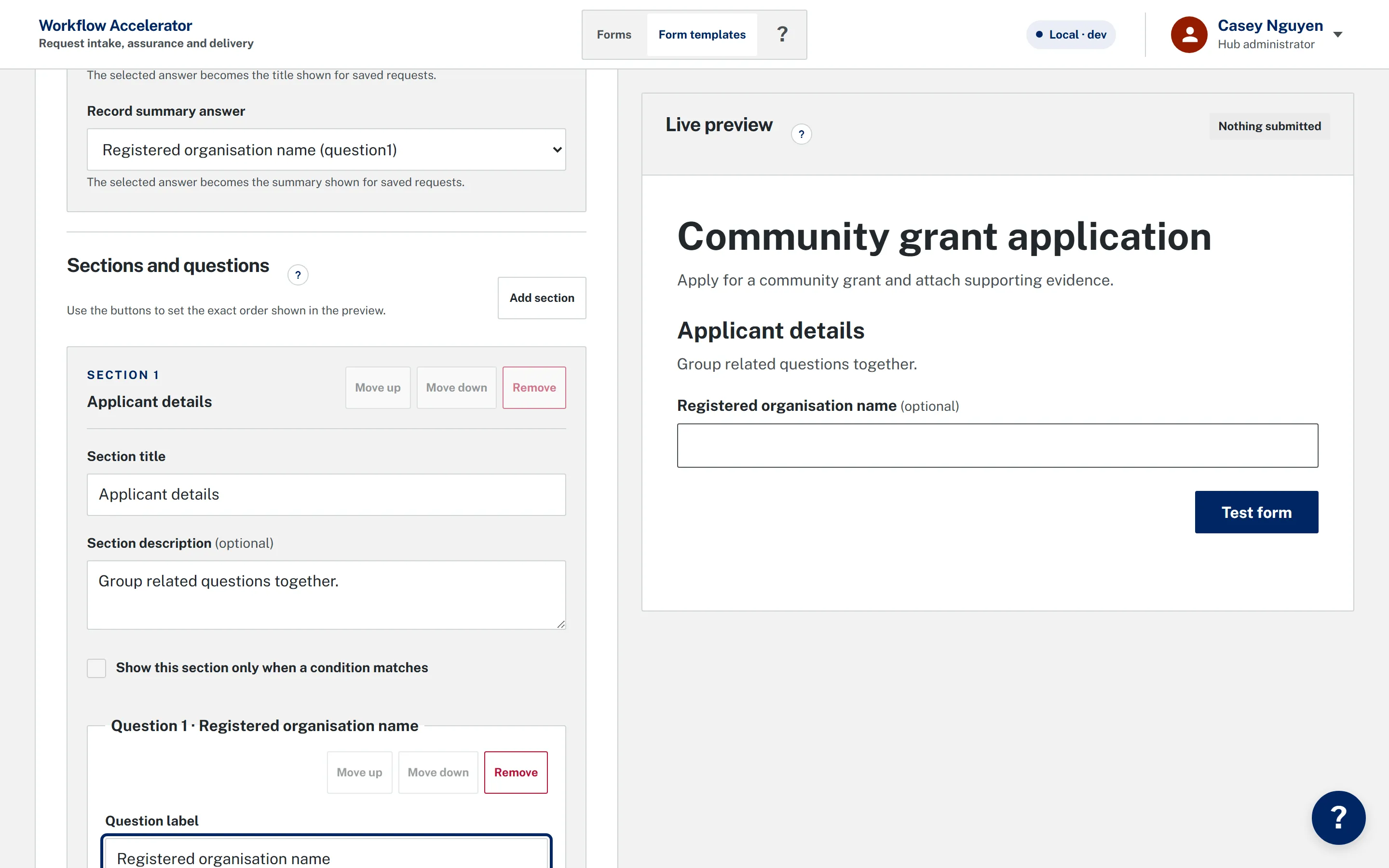Open the Record summary answer dropdown

pyautogui.click(x=326, y=149)
